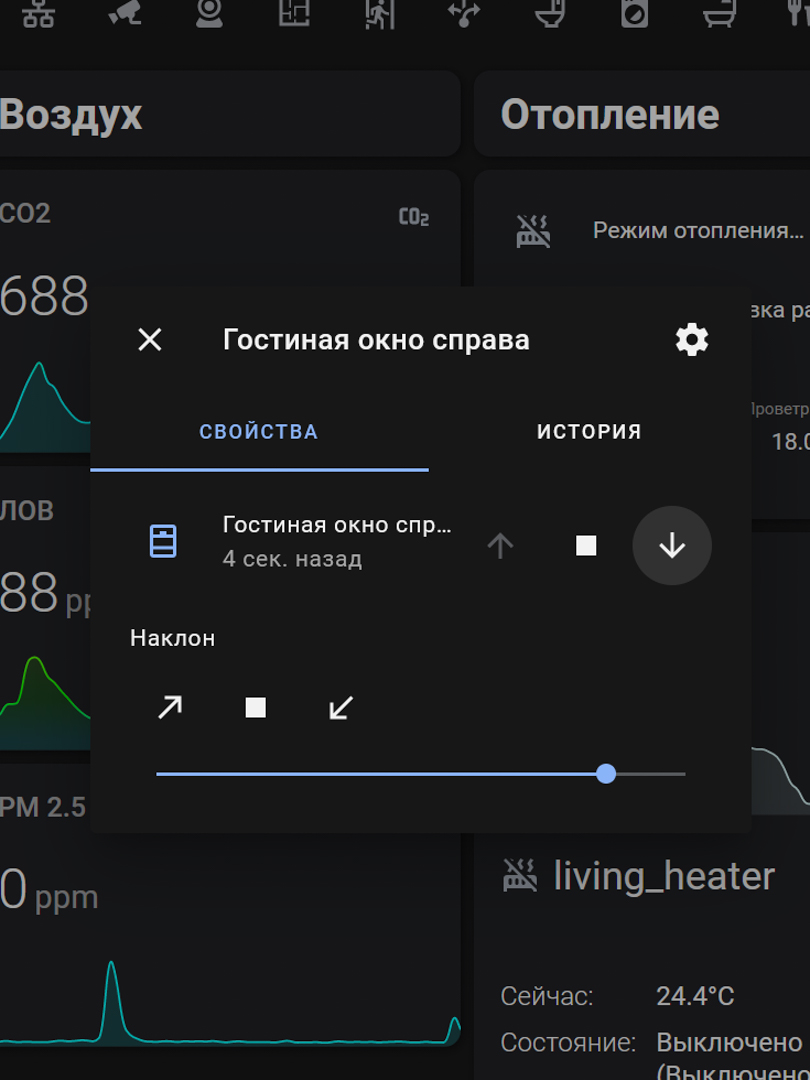Image resolution: width=810 pixels, height=1080 pixels.
Task: Close tilt with diagonal down-left arrow
Action: pos(341,707)
